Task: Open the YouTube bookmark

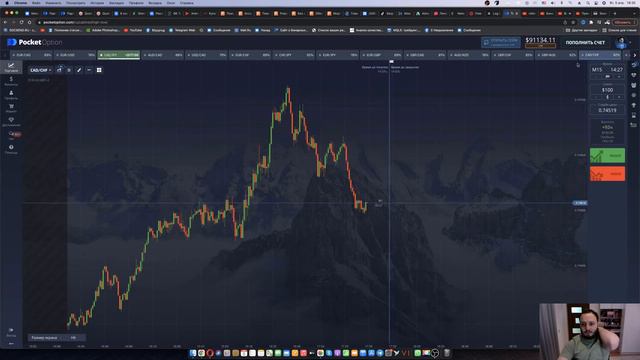Action: pos(133,30)
